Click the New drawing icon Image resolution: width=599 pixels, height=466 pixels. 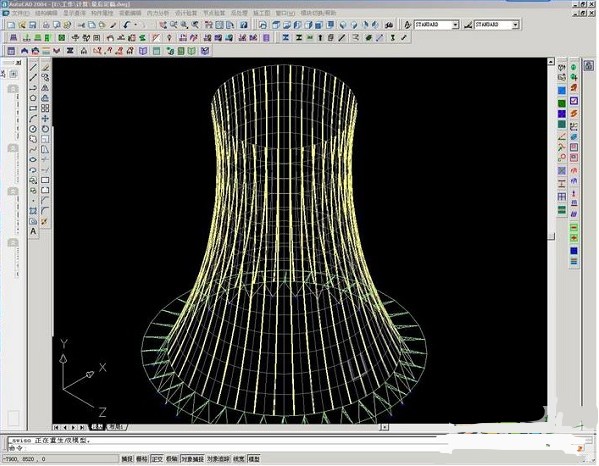11,25
